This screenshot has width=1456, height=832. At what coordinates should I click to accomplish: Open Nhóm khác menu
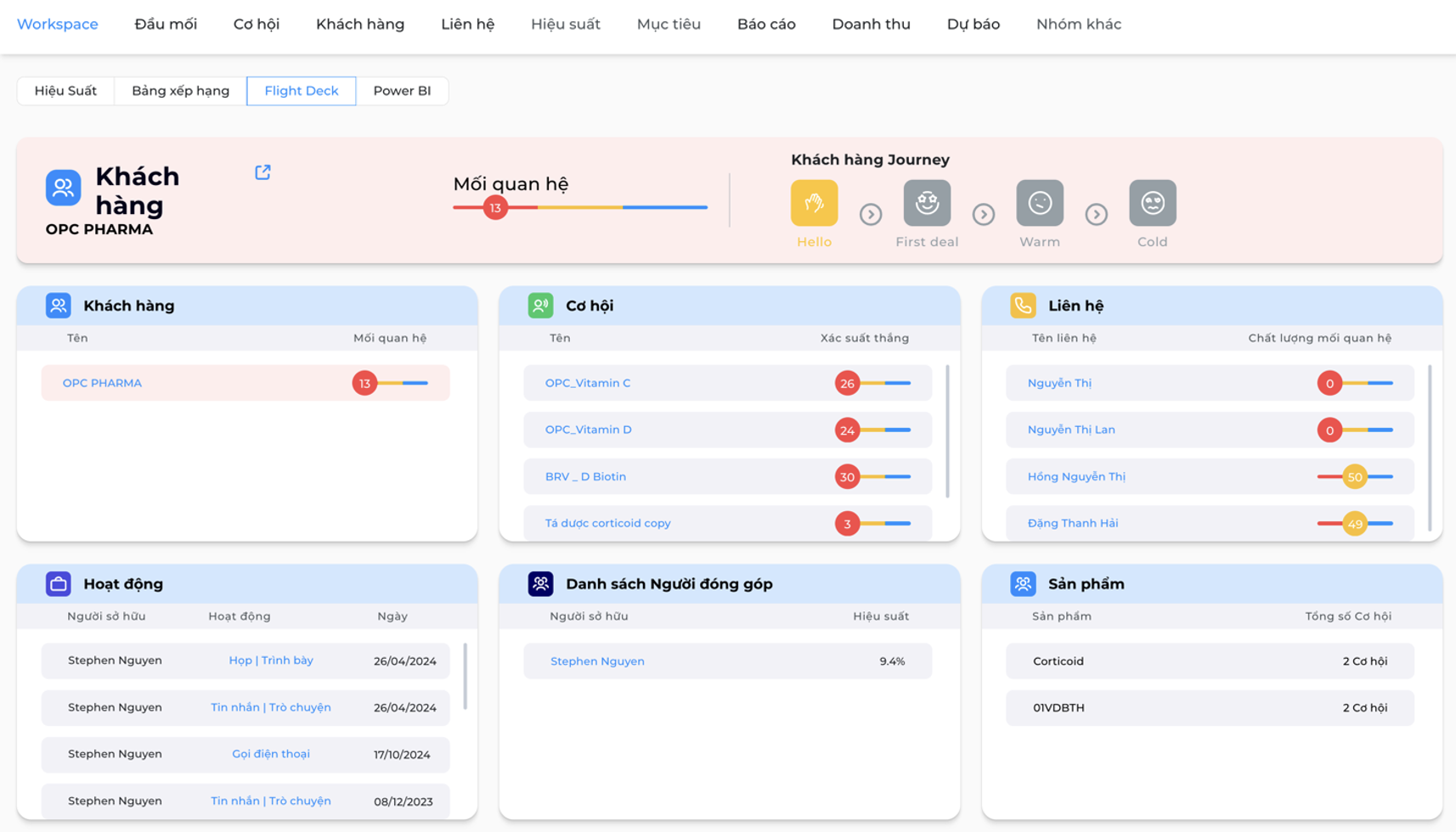[x=1079, y=24]
